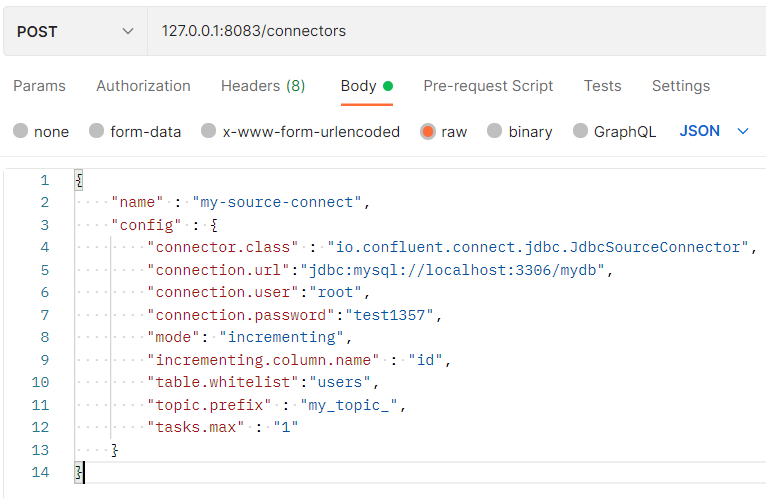Click the jdbc:mysql://localhost:3306/mydb value

[x=453, y=270]
